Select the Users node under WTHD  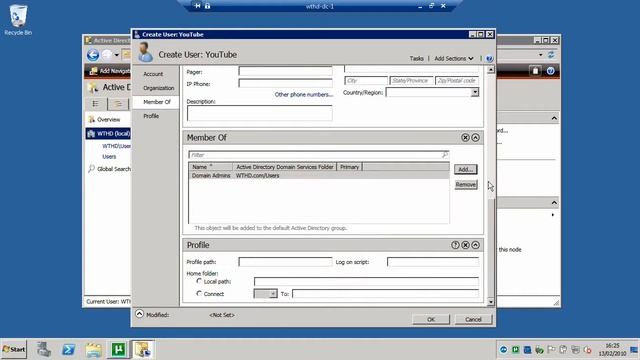109,156
